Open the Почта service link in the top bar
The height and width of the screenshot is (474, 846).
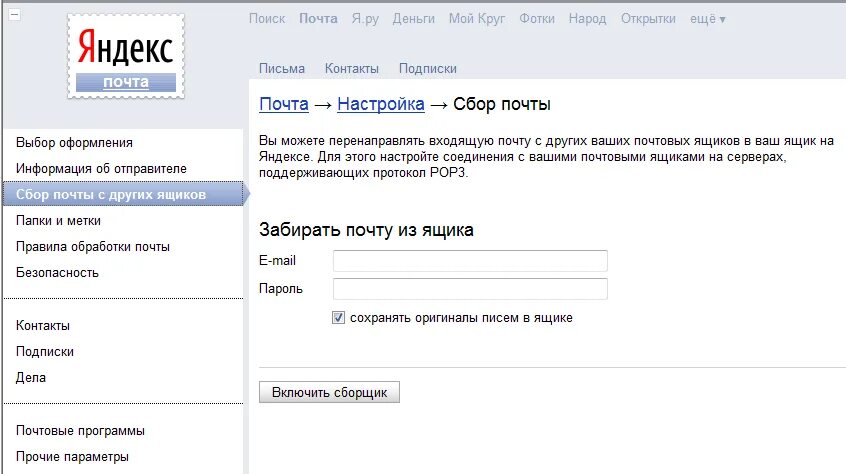(318, 19)
